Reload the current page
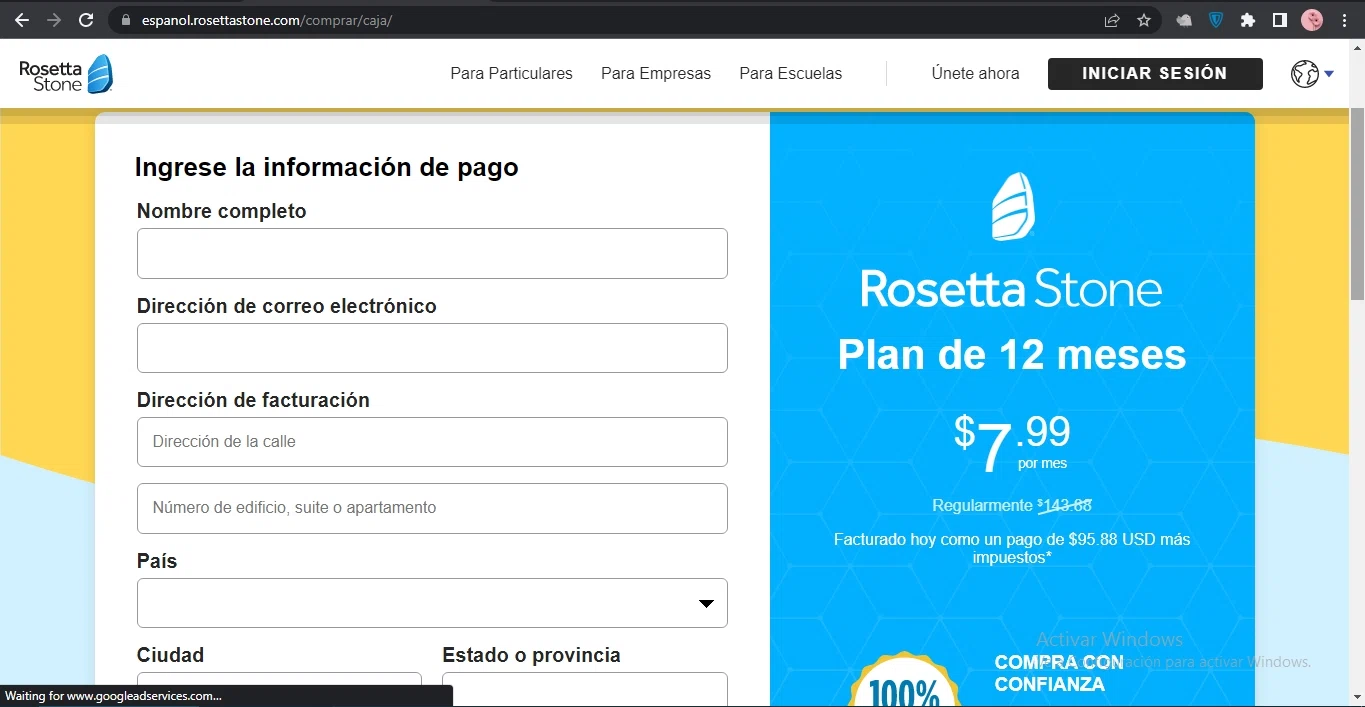This screenshot has width=1365, height=707. pos(86,20)
